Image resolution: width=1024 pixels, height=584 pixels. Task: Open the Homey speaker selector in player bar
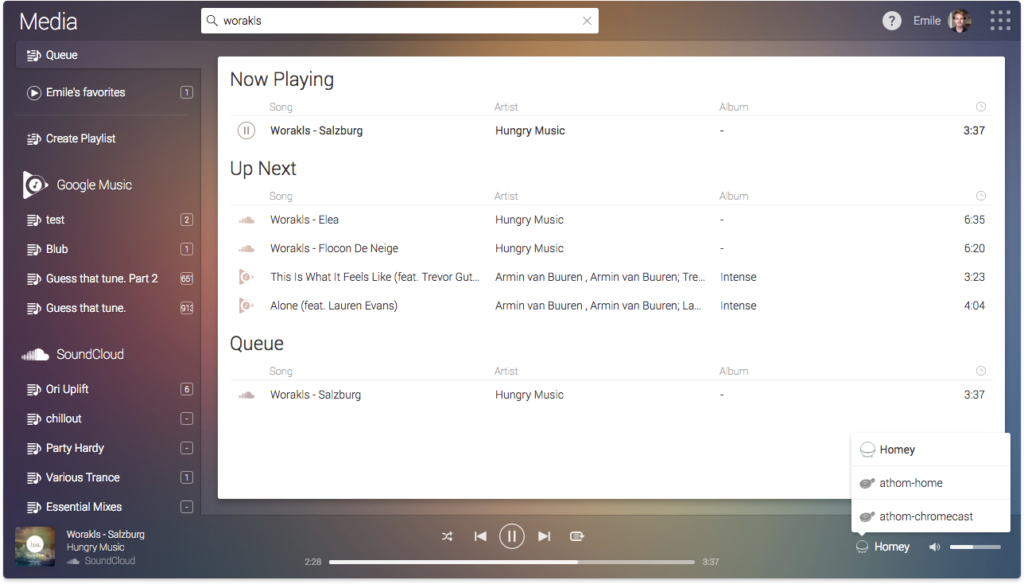883,547
